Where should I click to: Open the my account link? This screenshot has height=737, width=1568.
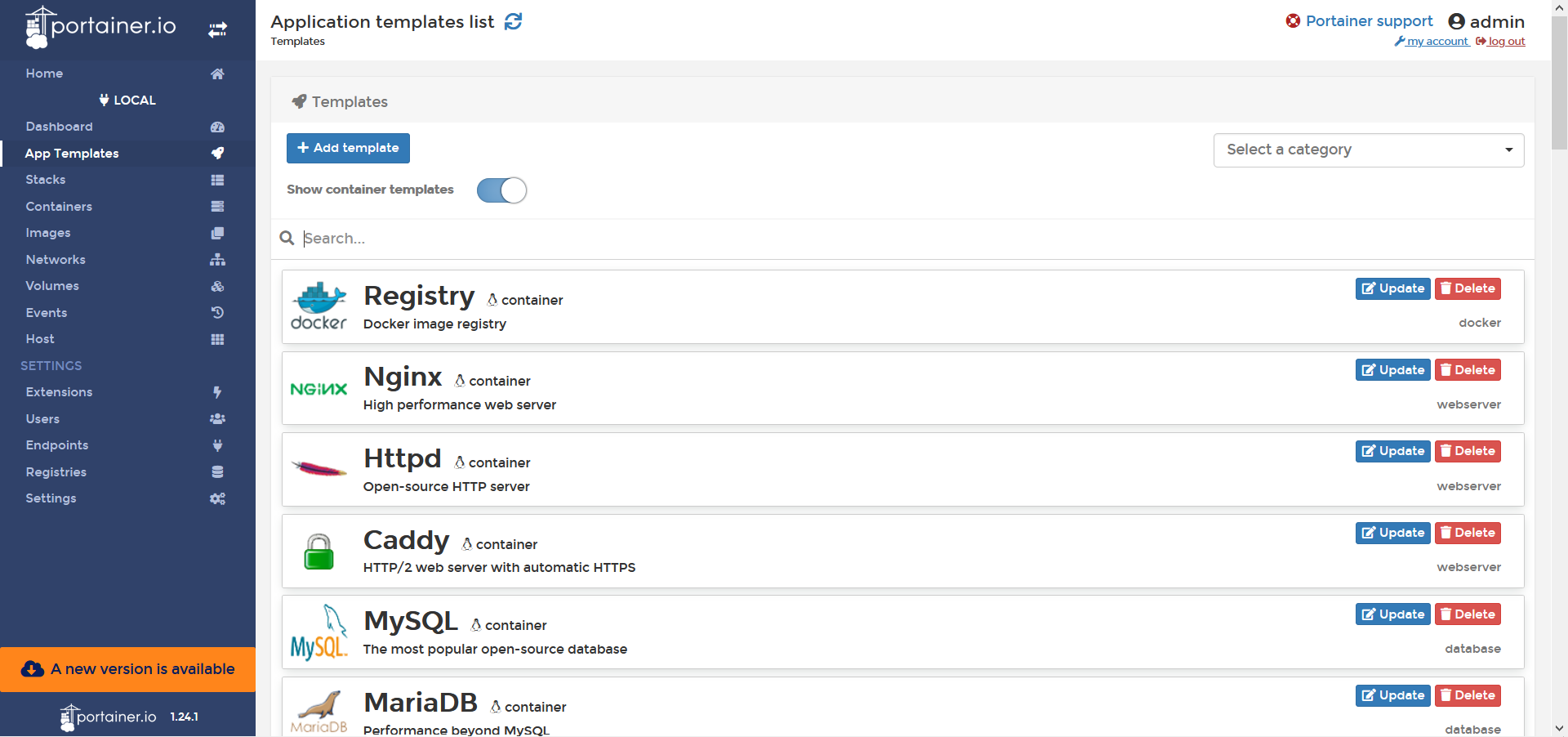1432,42
